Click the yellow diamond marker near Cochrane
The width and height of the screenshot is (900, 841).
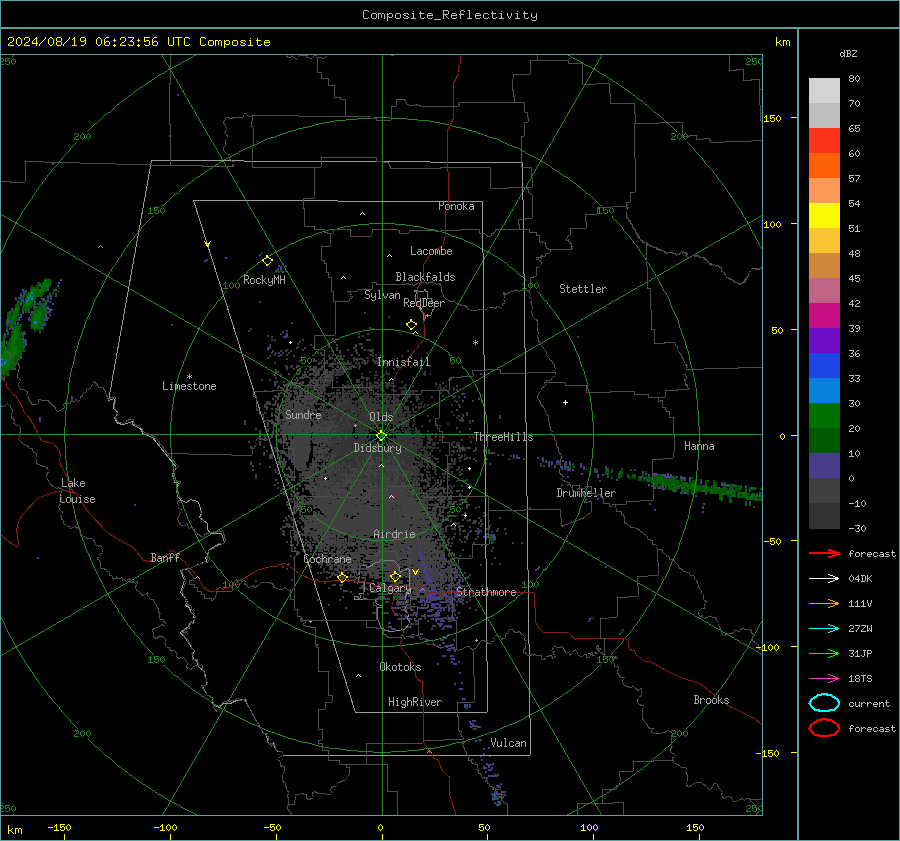(x=343, y=577)
